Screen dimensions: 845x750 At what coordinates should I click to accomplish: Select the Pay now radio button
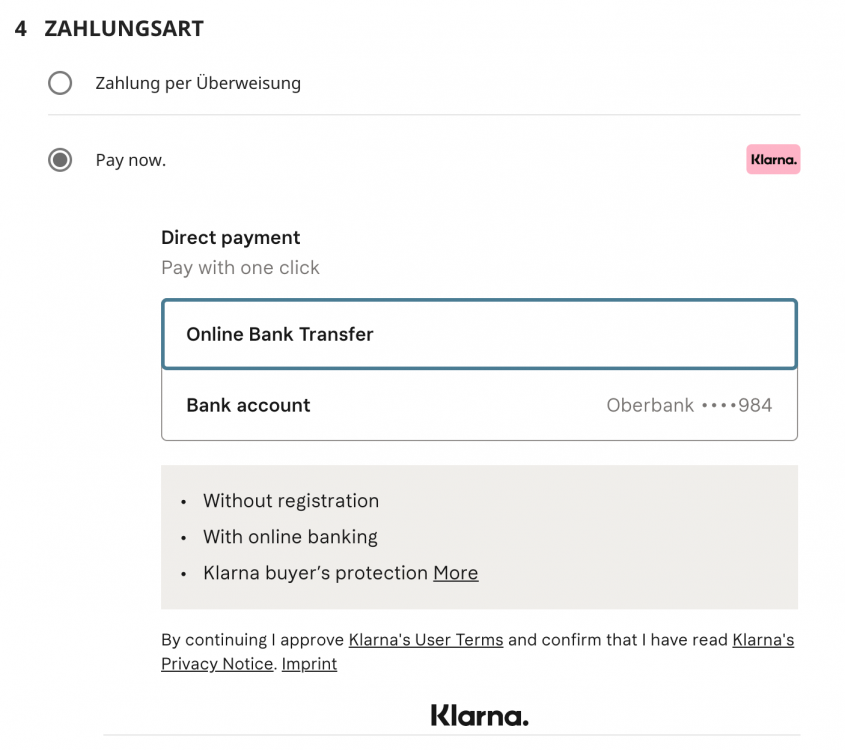point(60,160)
